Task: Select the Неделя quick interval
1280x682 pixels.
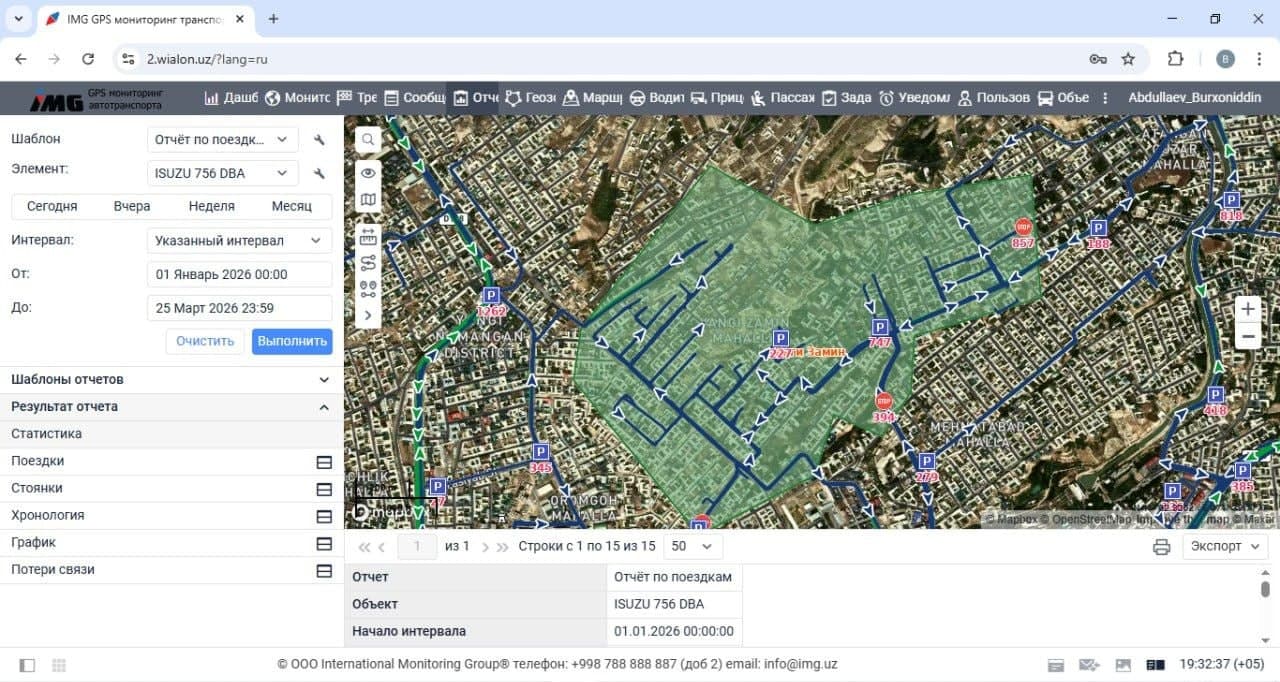Action: pos(212,206)
